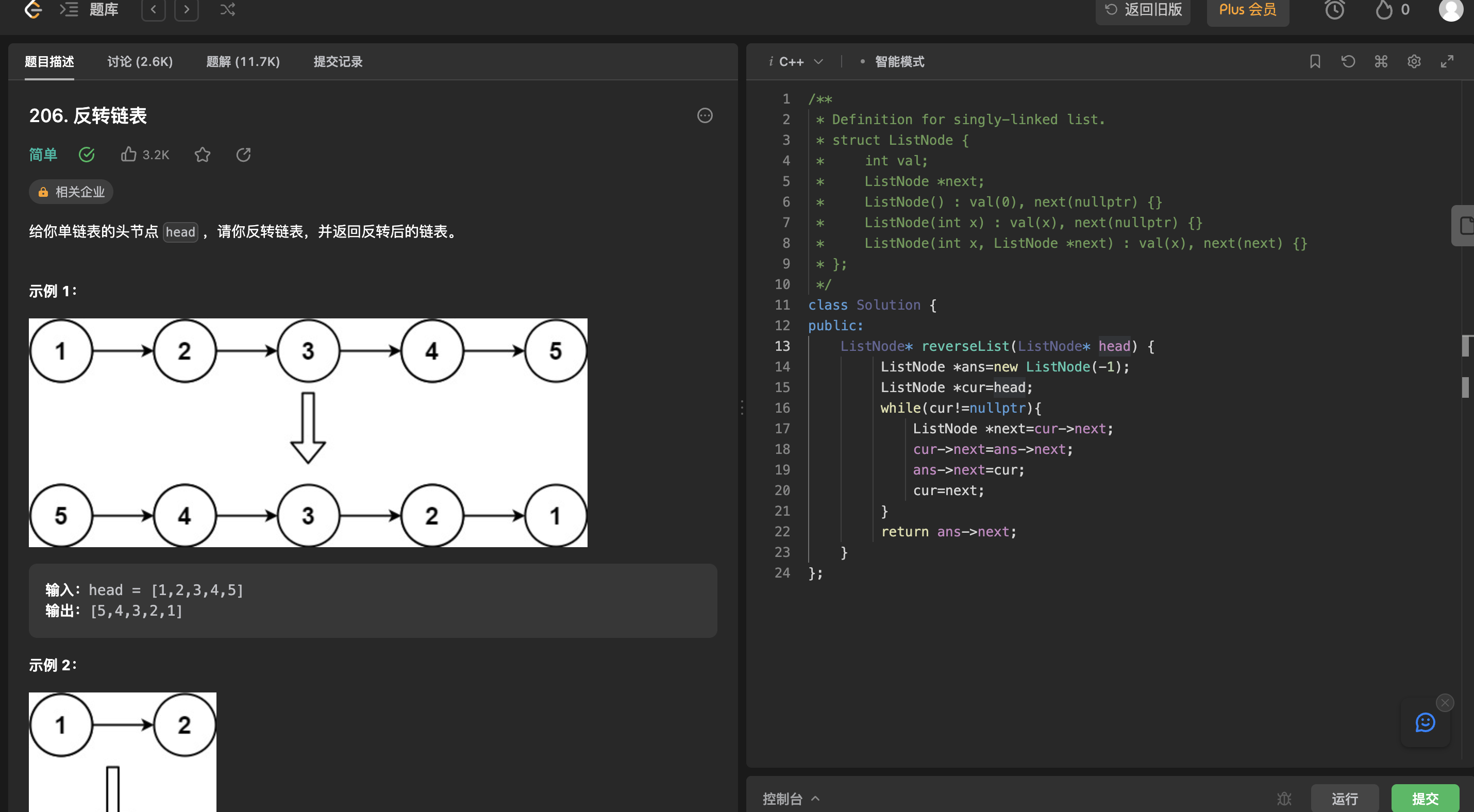Click the 相关企业 locked companies tag
This screenshot has height=812, width=1474.
pyautogui.click(x=72, y=192)
